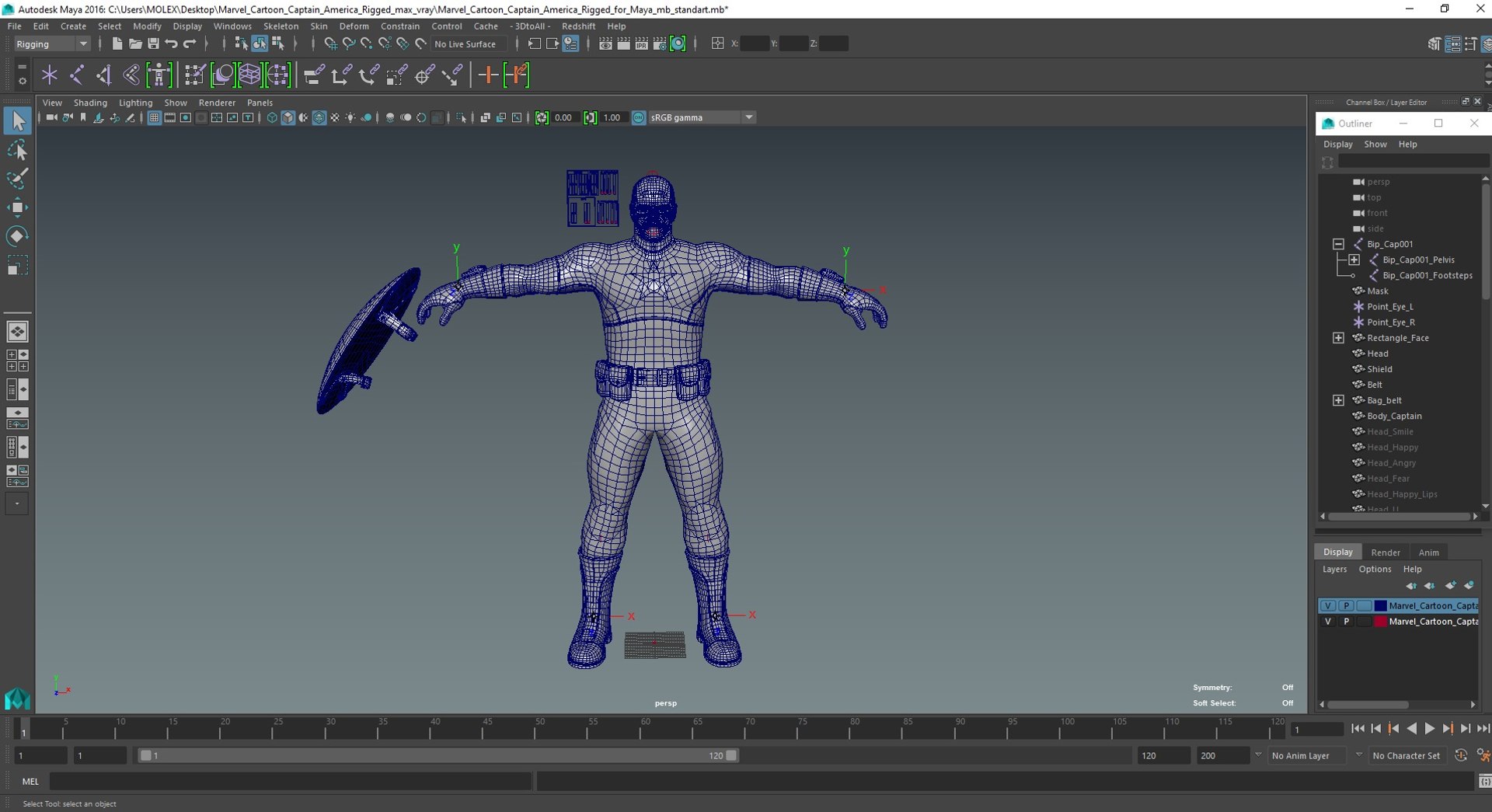Select the Body_Captain item in Outliner
This screenshot has width=1492, height=812.
(x=1393, y=416)
